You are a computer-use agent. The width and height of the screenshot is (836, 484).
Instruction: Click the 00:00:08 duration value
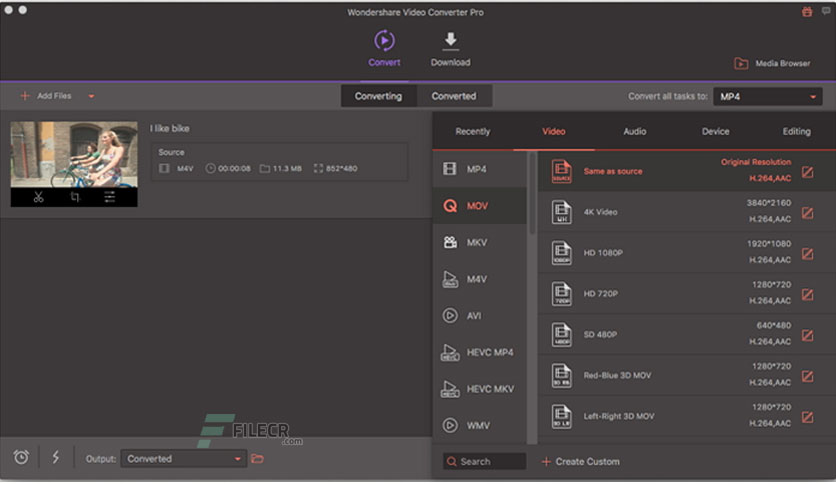click(x=234, y=168)
